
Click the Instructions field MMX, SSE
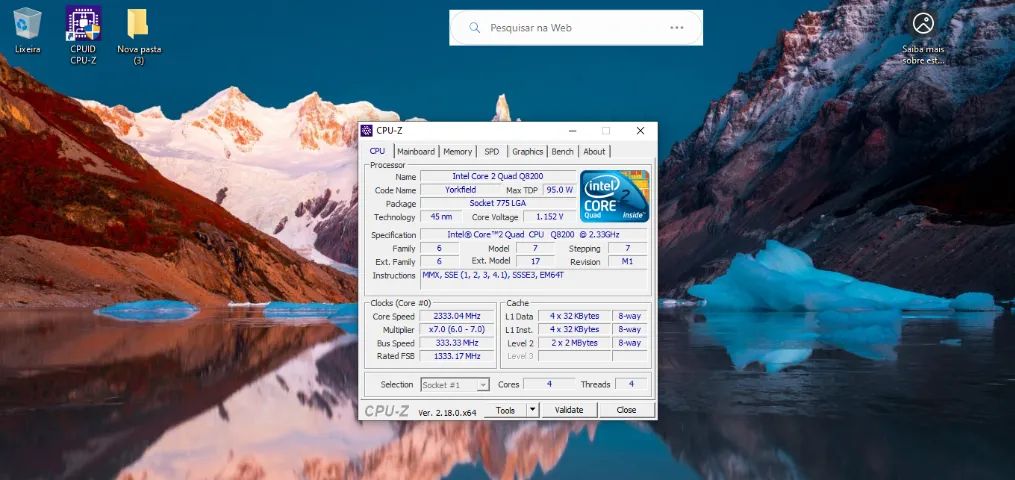533,279
